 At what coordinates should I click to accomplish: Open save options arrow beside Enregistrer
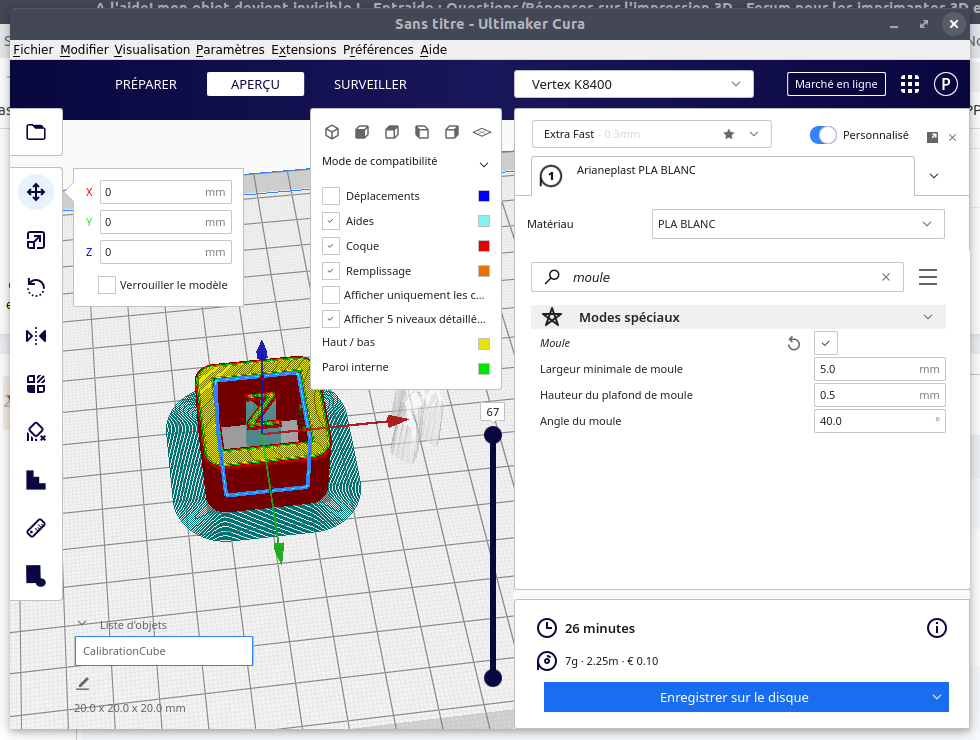click(937, 697)
